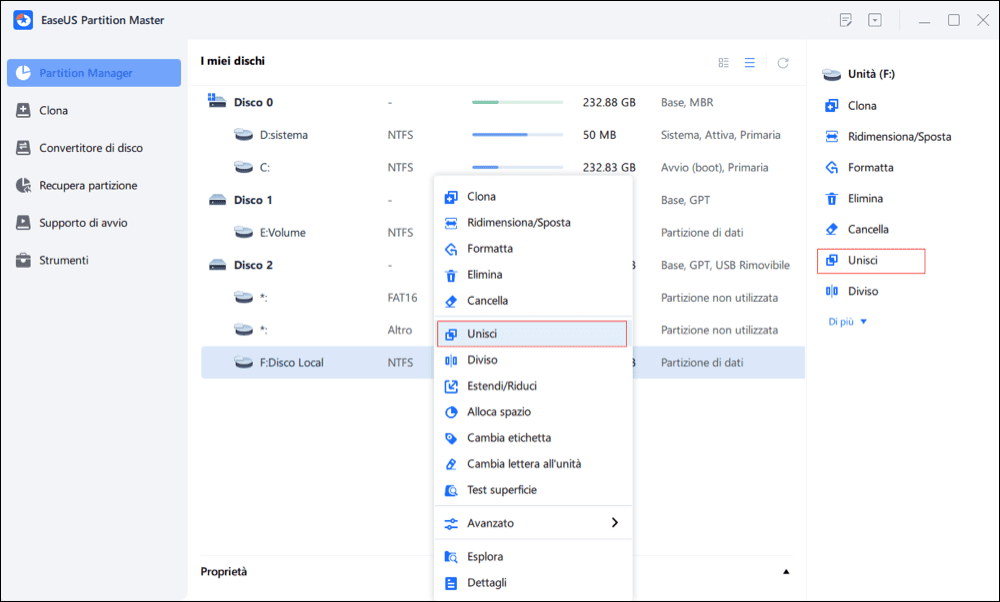Choose Cambia lettera all'unità menu entry
1000x602 pixels.
(x=533, y=464)
